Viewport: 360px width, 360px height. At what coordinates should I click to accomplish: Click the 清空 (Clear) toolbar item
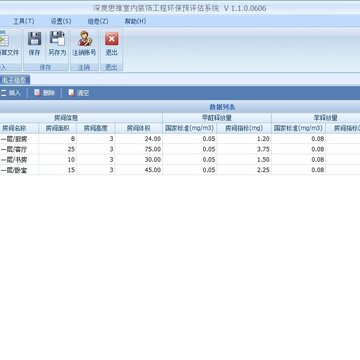click(x=79, y=93)
